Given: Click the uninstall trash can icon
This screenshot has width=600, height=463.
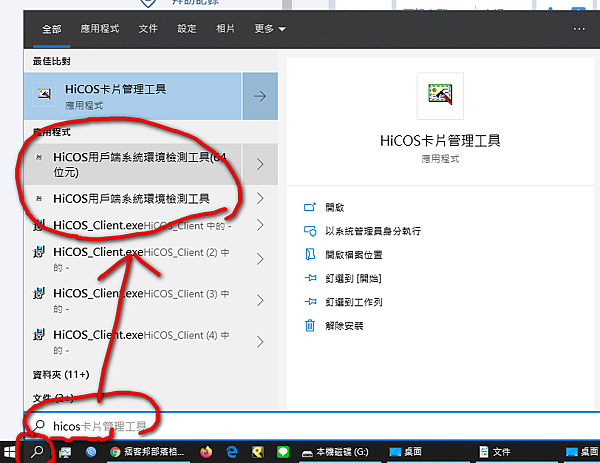Looking at the screenshot, I should coord(310,325).
